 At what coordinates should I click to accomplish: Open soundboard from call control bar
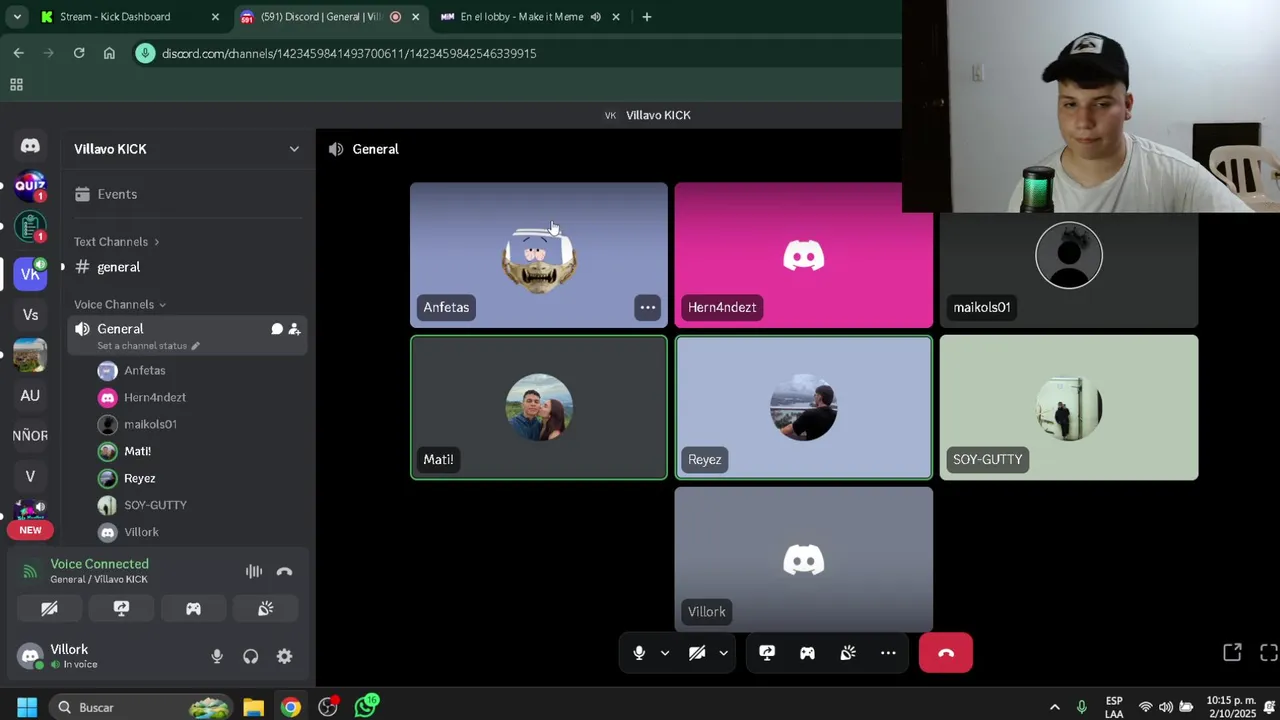(848, 653)
